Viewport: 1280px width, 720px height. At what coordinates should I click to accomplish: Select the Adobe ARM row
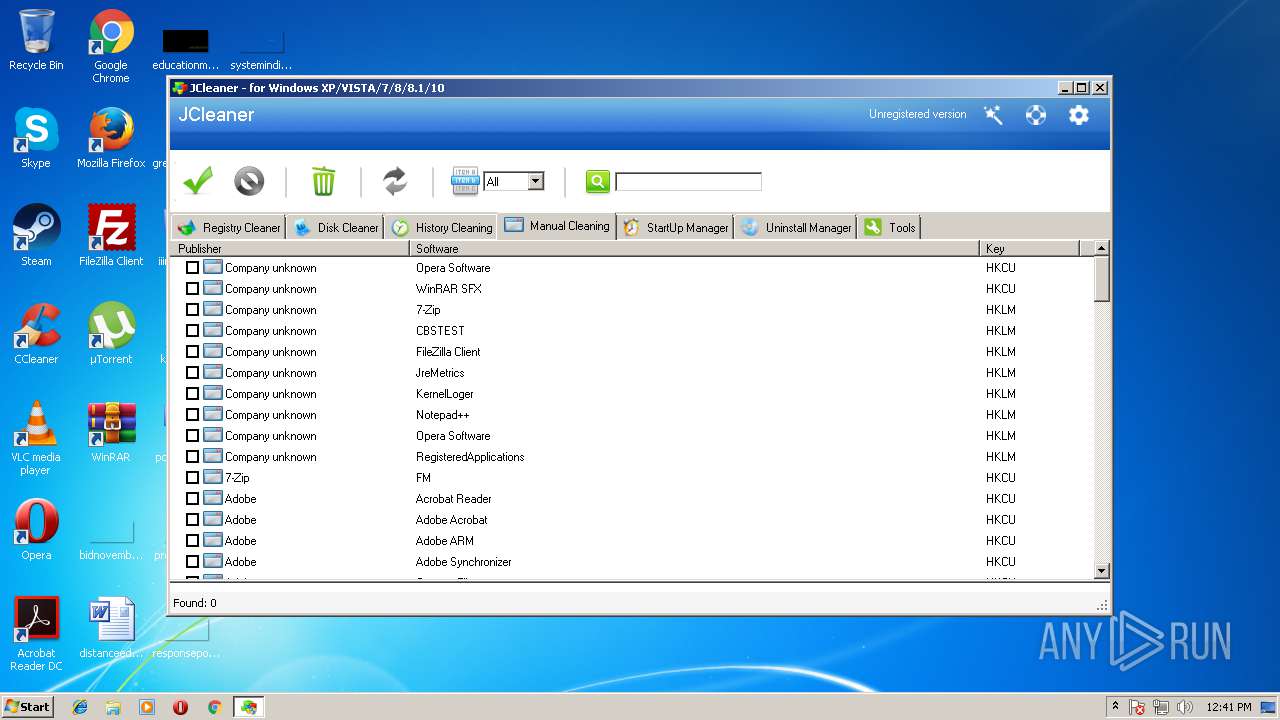[632, 541]
